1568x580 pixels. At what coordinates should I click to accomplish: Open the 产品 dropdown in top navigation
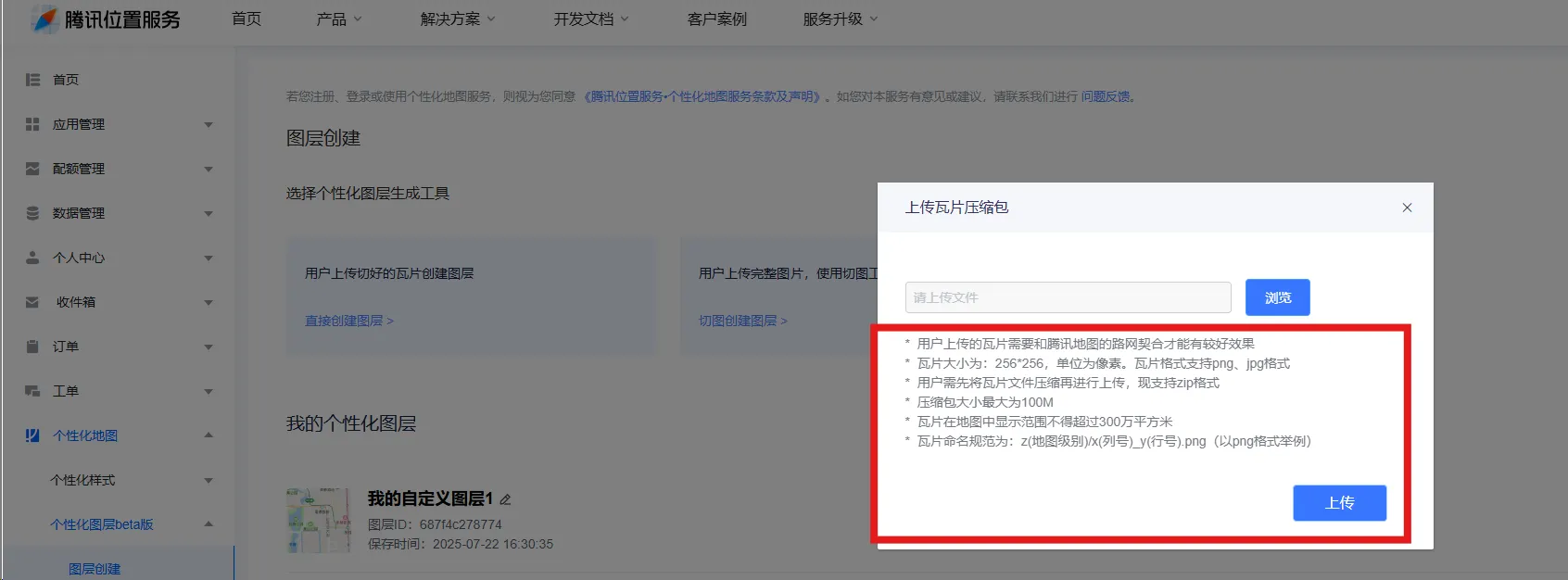point(338,19)
